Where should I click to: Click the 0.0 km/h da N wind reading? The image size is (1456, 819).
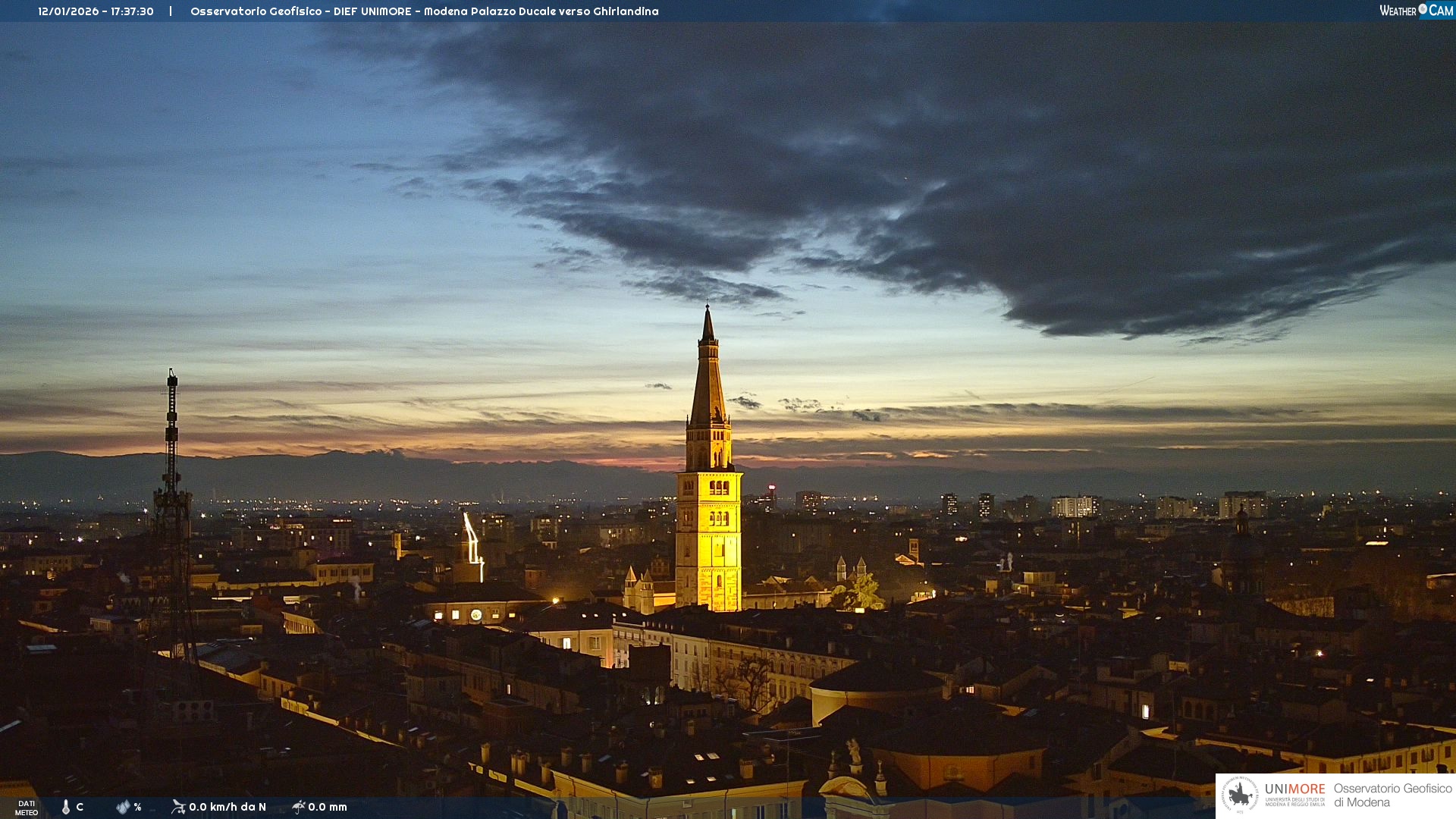coord(227,807)
